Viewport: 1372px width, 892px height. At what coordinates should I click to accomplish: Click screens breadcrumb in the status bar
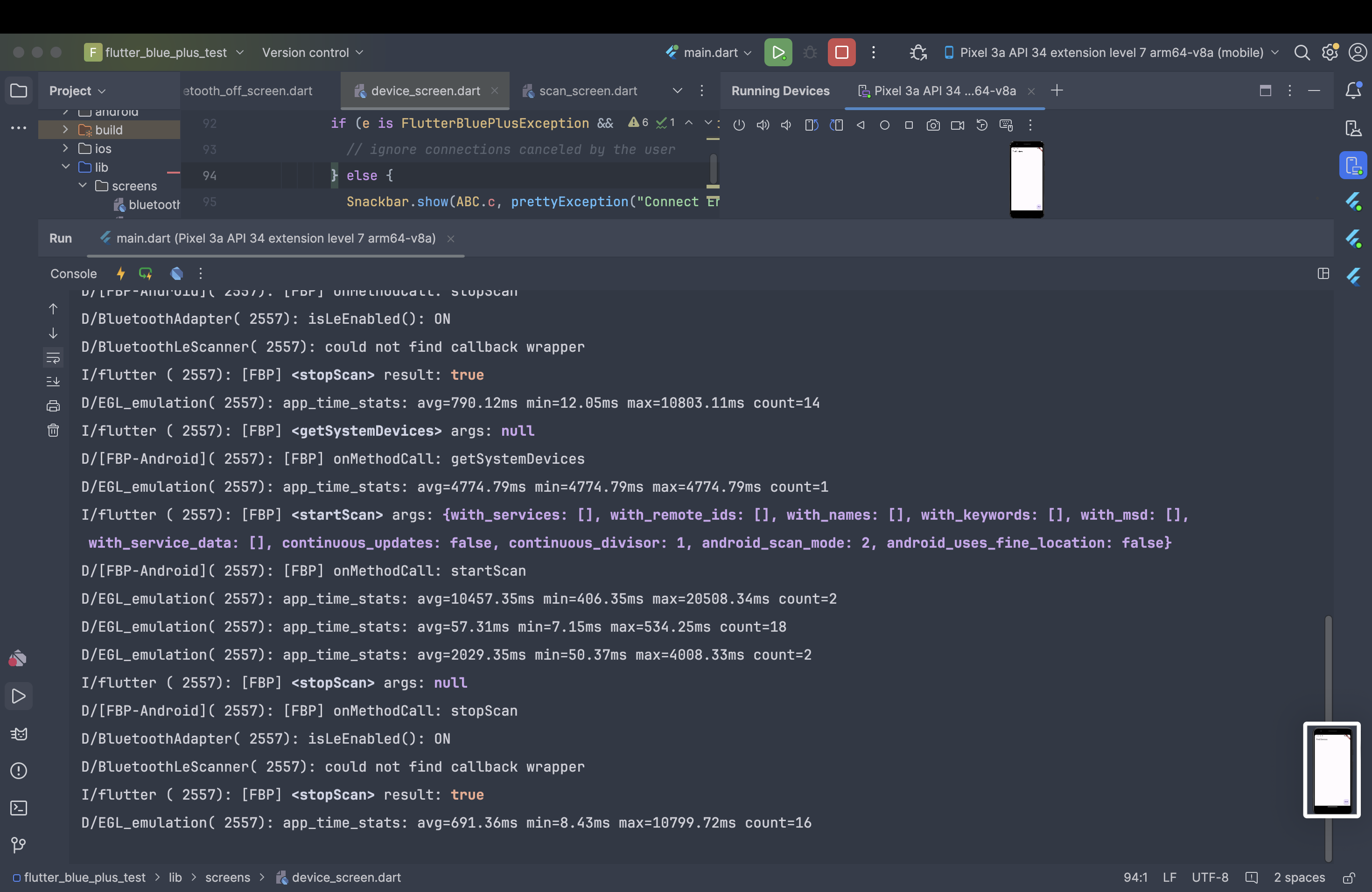click(x=228, y=877)
